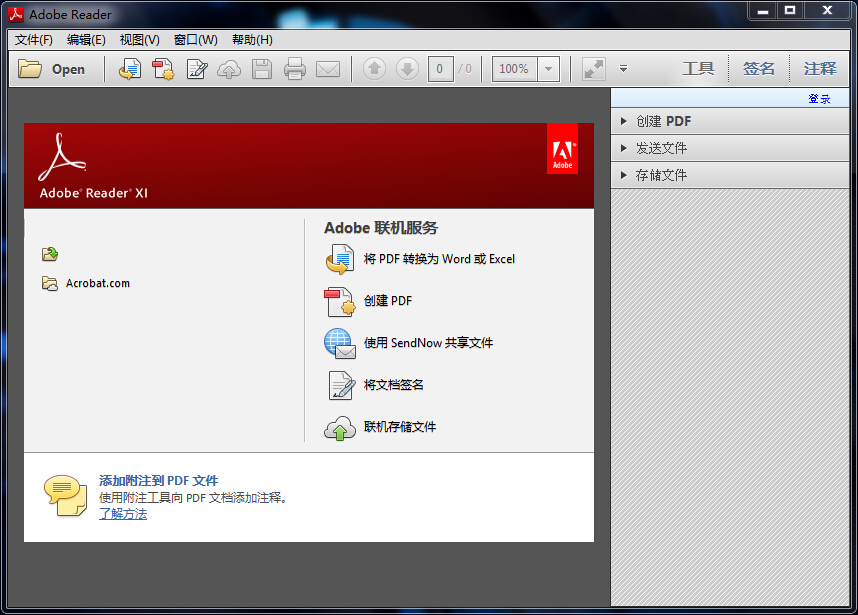Click 将 PDF 转换为 Word 或 Excel text
This screenshot has height=615, width=858.
click(439, 259)
